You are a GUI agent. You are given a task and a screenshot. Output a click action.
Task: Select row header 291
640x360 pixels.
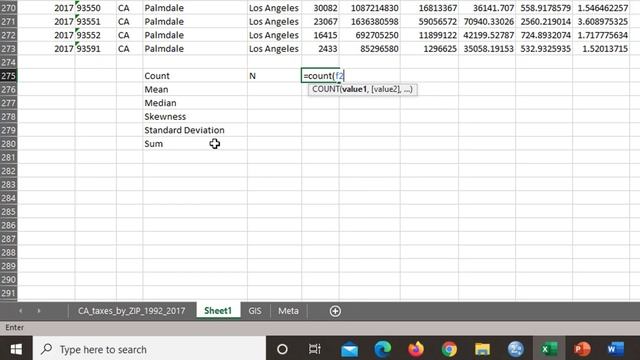[9, 293]
